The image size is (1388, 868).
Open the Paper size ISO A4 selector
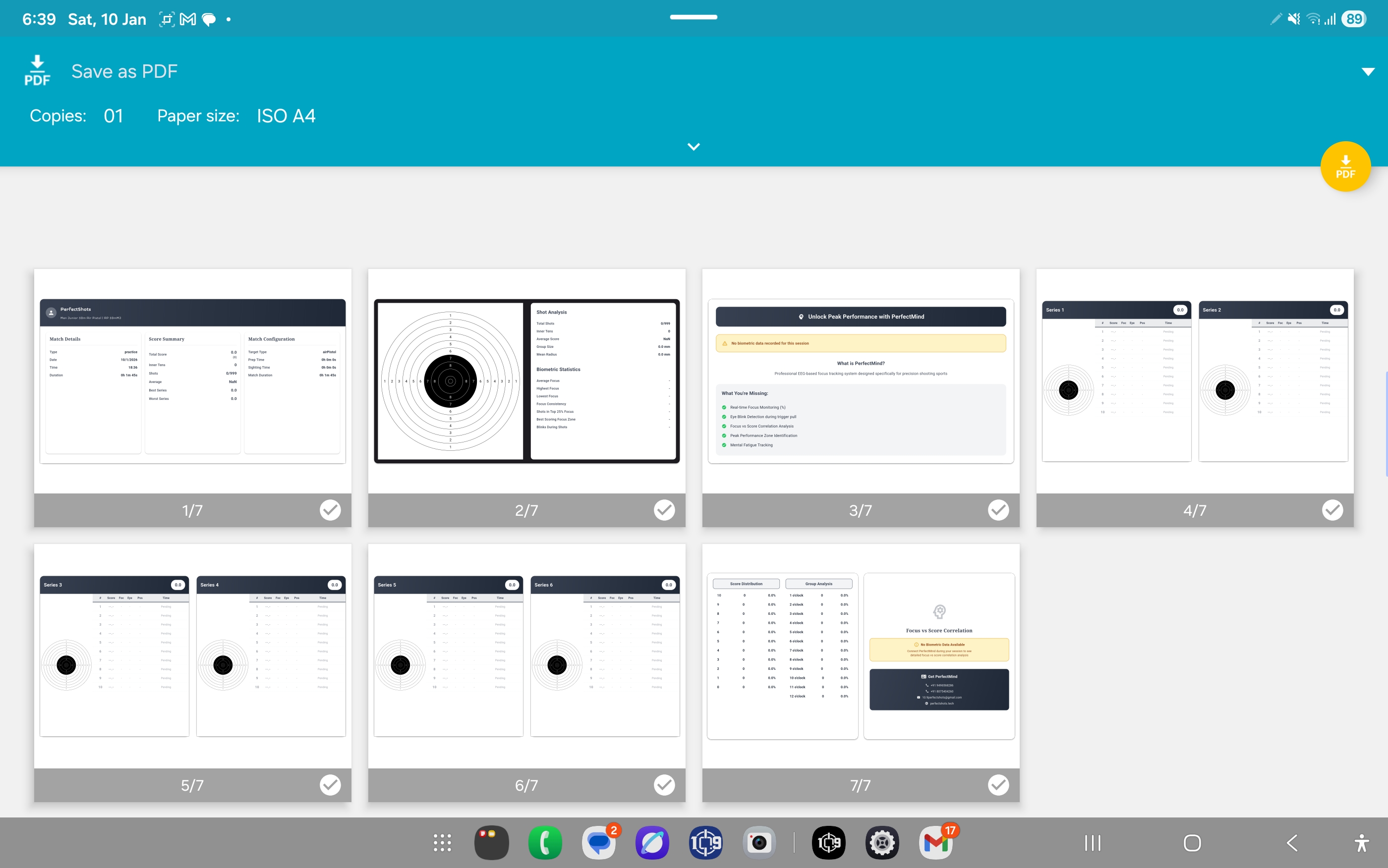286,116
